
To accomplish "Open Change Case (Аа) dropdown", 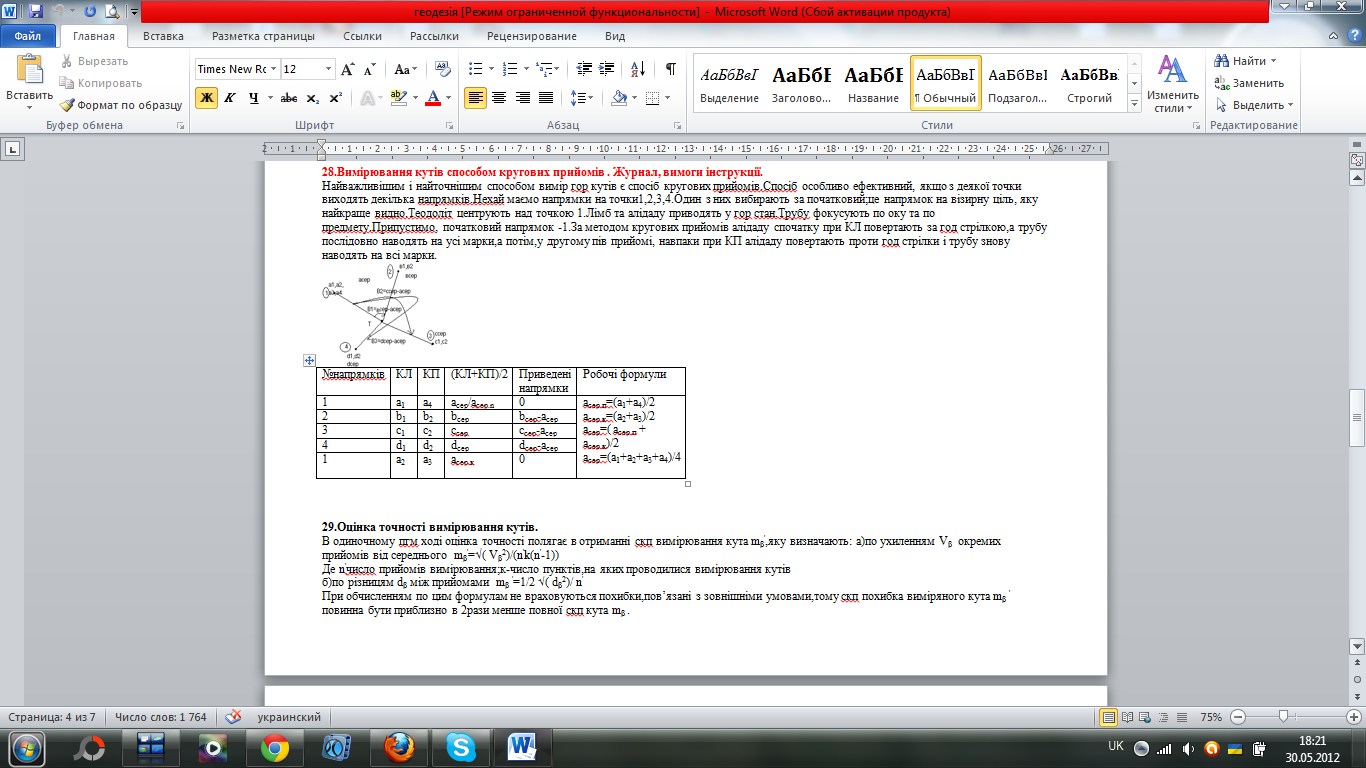I will tap(405, 69).
